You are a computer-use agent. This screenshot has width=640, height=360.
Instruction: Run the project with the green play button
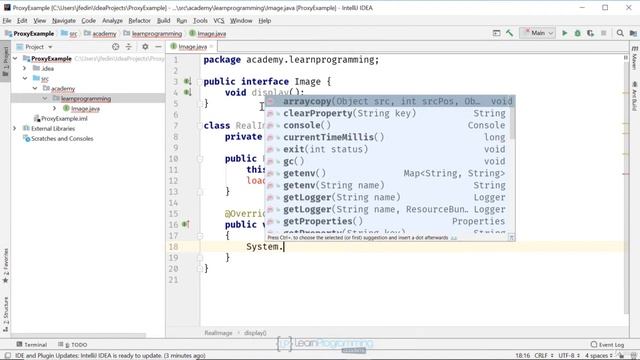[x=564, y=33]
